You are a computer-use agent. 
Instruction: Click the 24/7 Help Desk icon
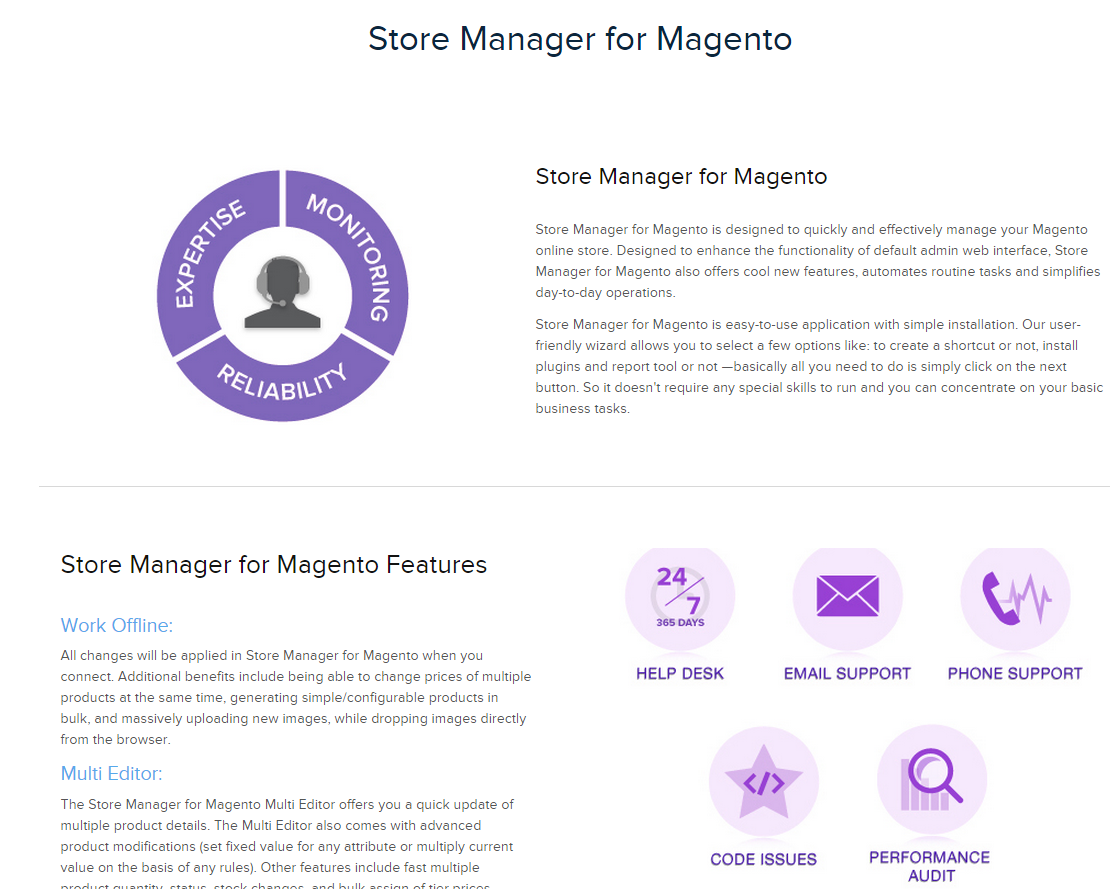pyautogui.click(x=680, y=598)
